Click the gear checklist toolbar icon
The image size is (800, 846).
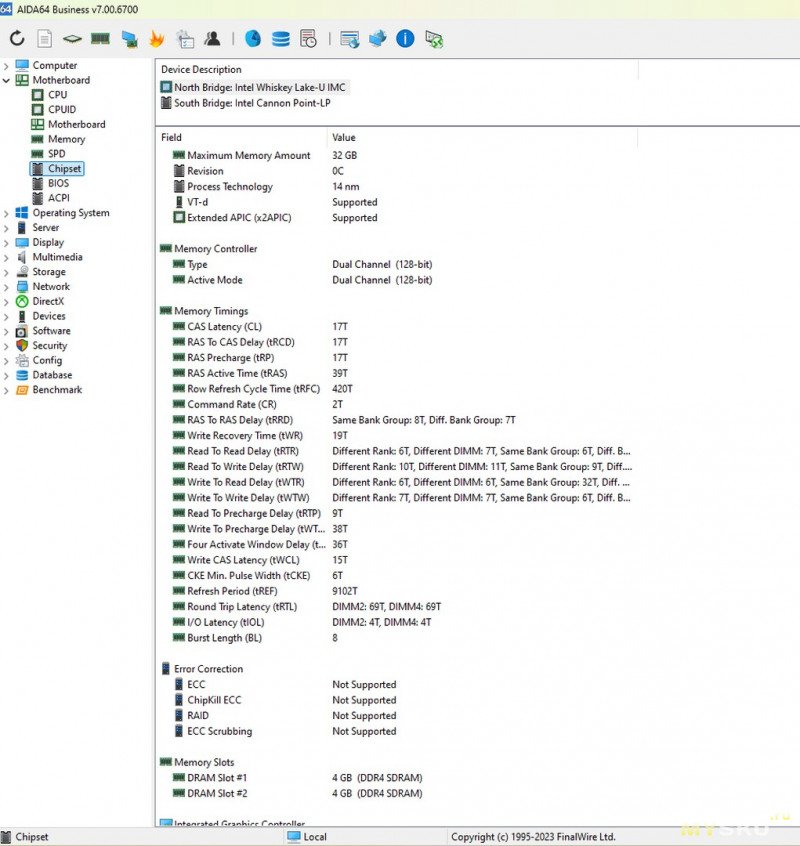185,39
